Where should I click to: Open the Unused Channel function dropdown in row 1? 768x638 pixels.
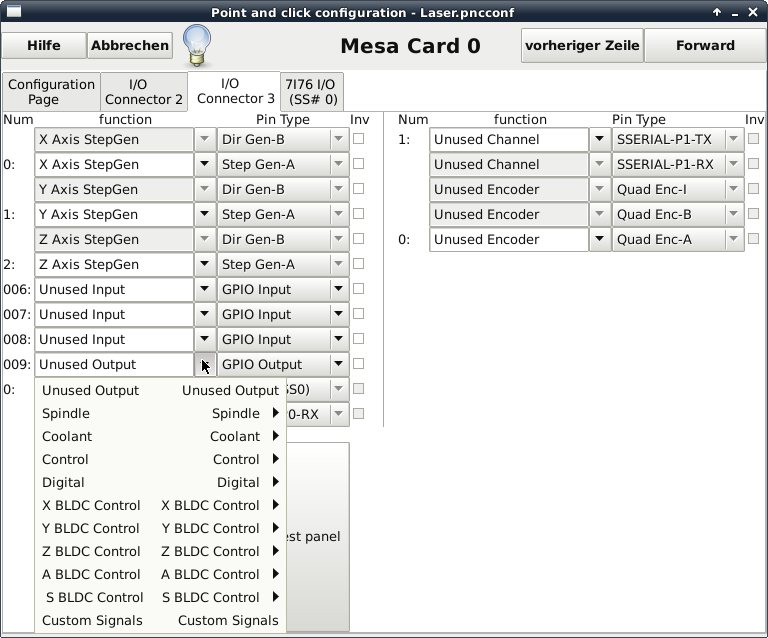coord(600,139)
